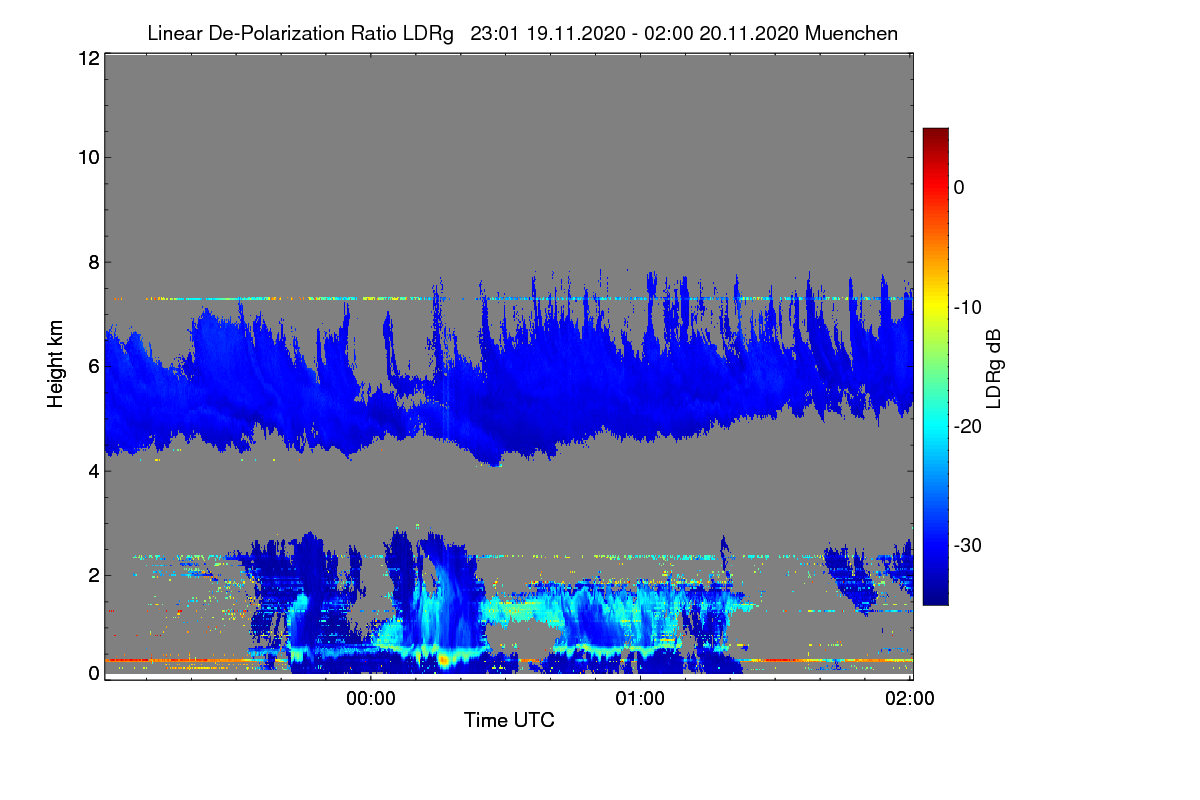Click the 'Time UTC' x-axis label
Image resolution: width=1200 pixels, height=800 pixels.
pos(509,720)
